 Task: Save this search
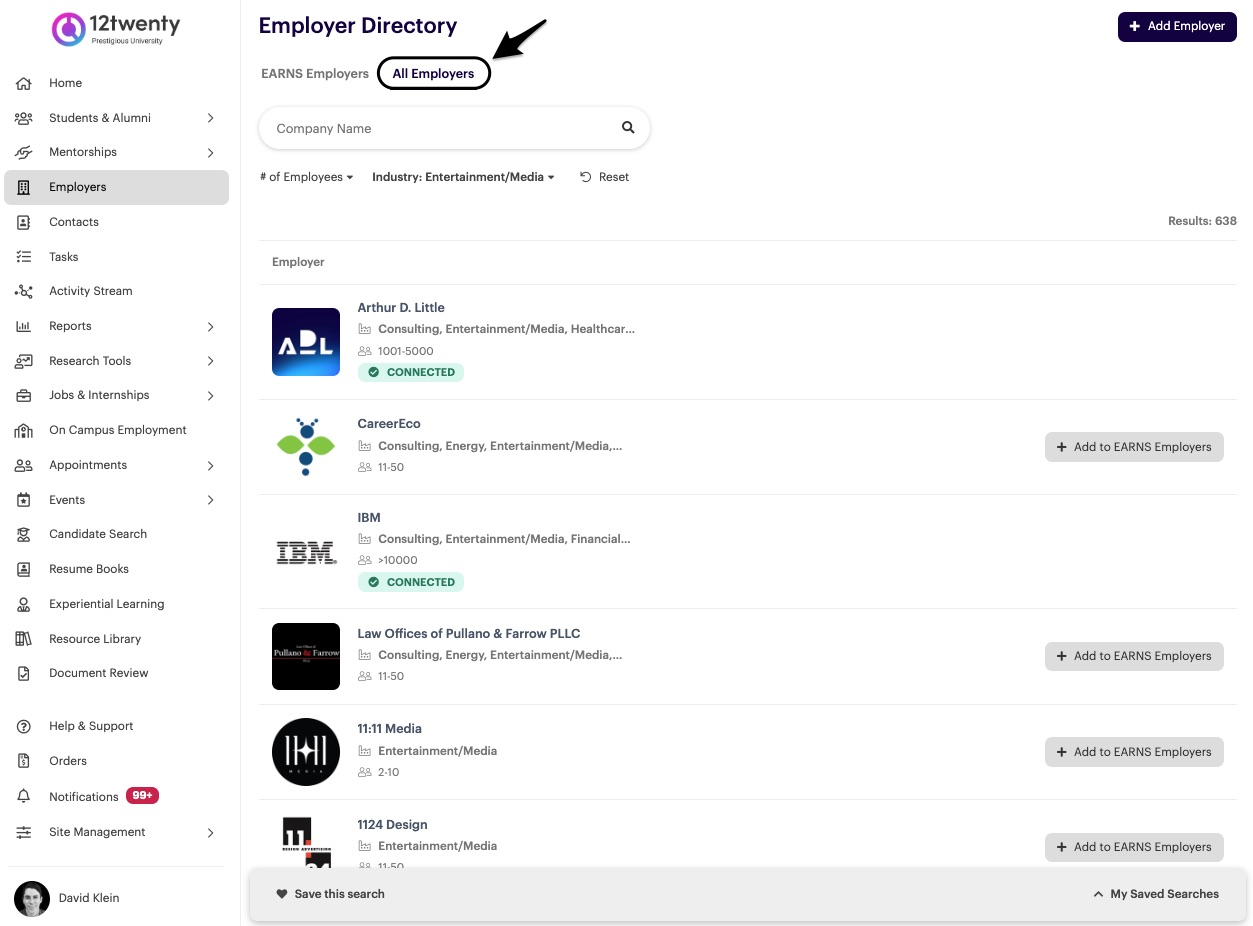click(330, 894)
